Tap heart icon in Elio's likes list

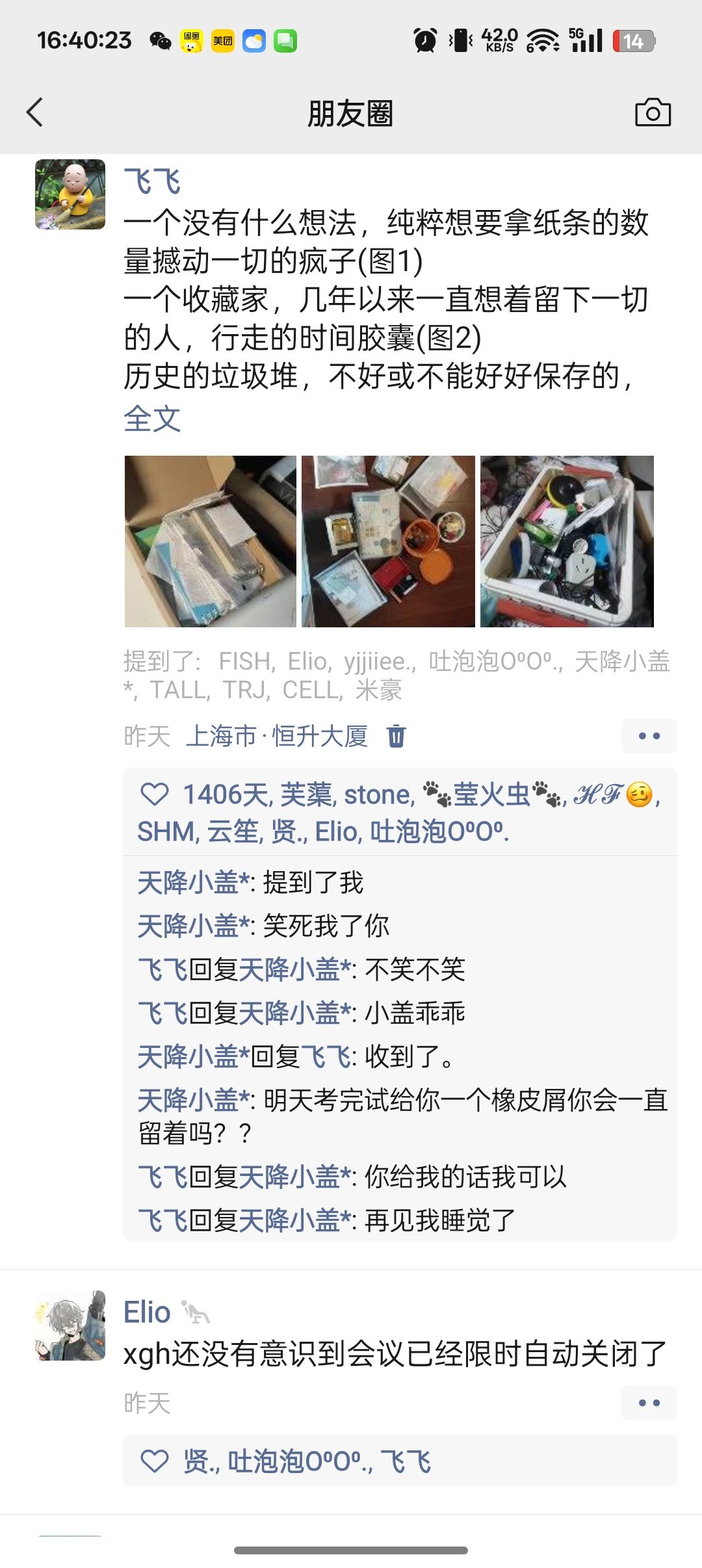(x=155, y=1461)
